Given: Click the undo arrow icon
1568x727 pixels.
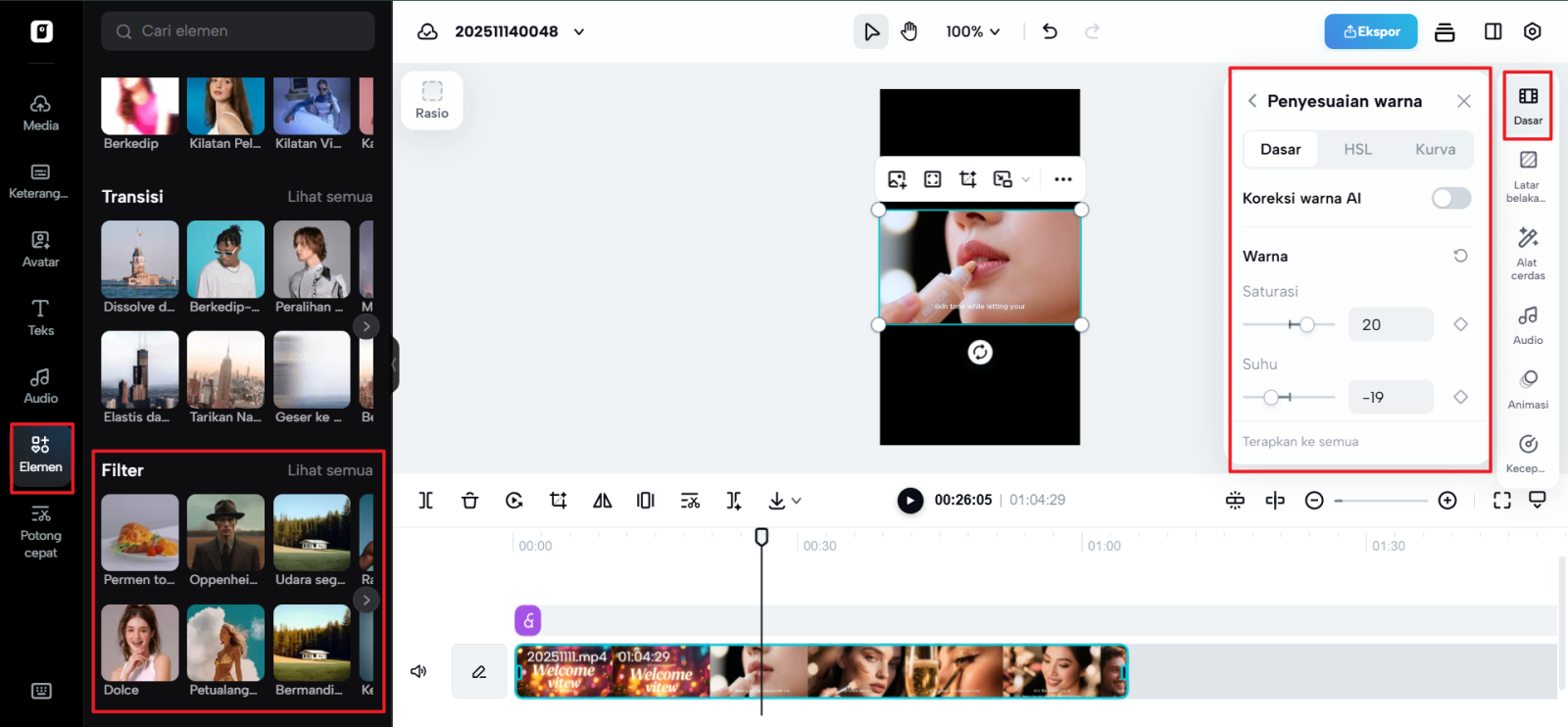Looking at the screenshot, I should pyautogui.click(x=1050, y=31).
